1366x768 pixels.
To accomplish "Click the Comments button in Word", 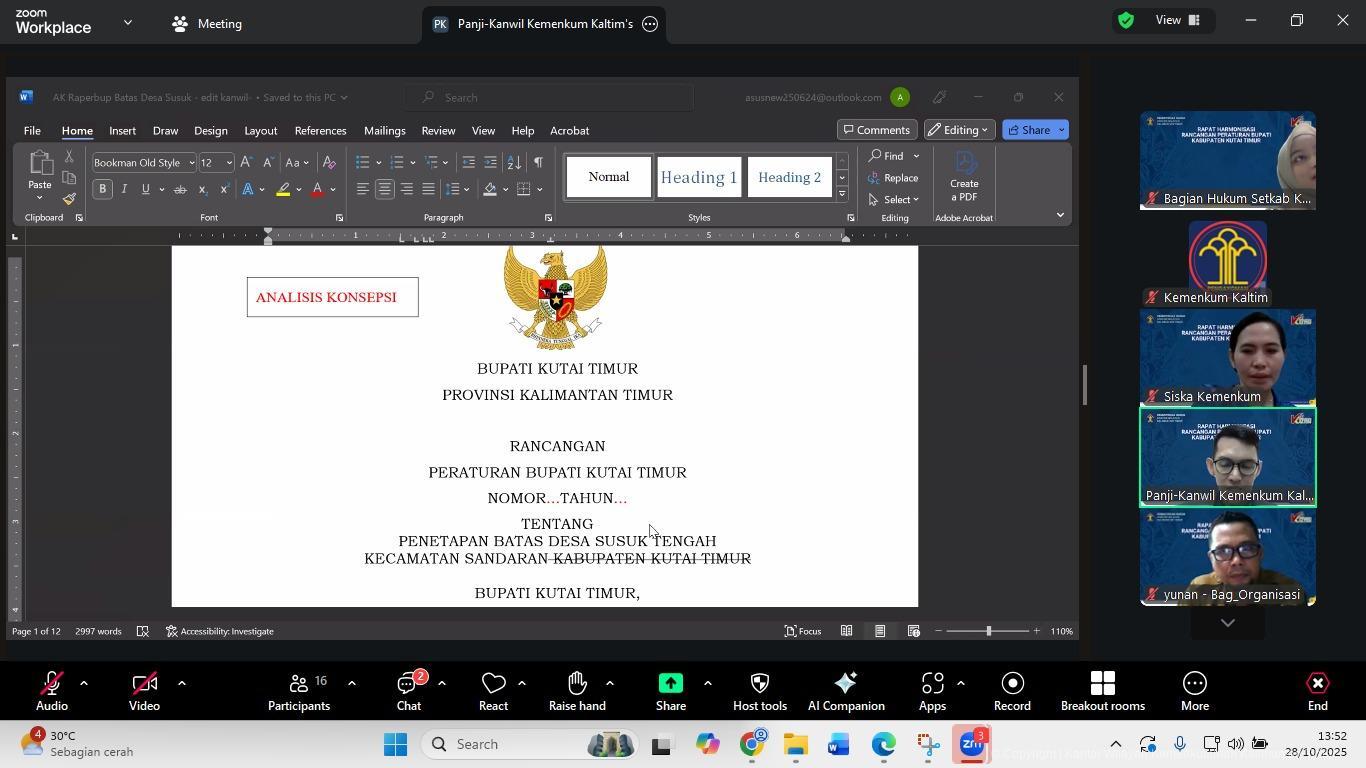I will point(876,130).
